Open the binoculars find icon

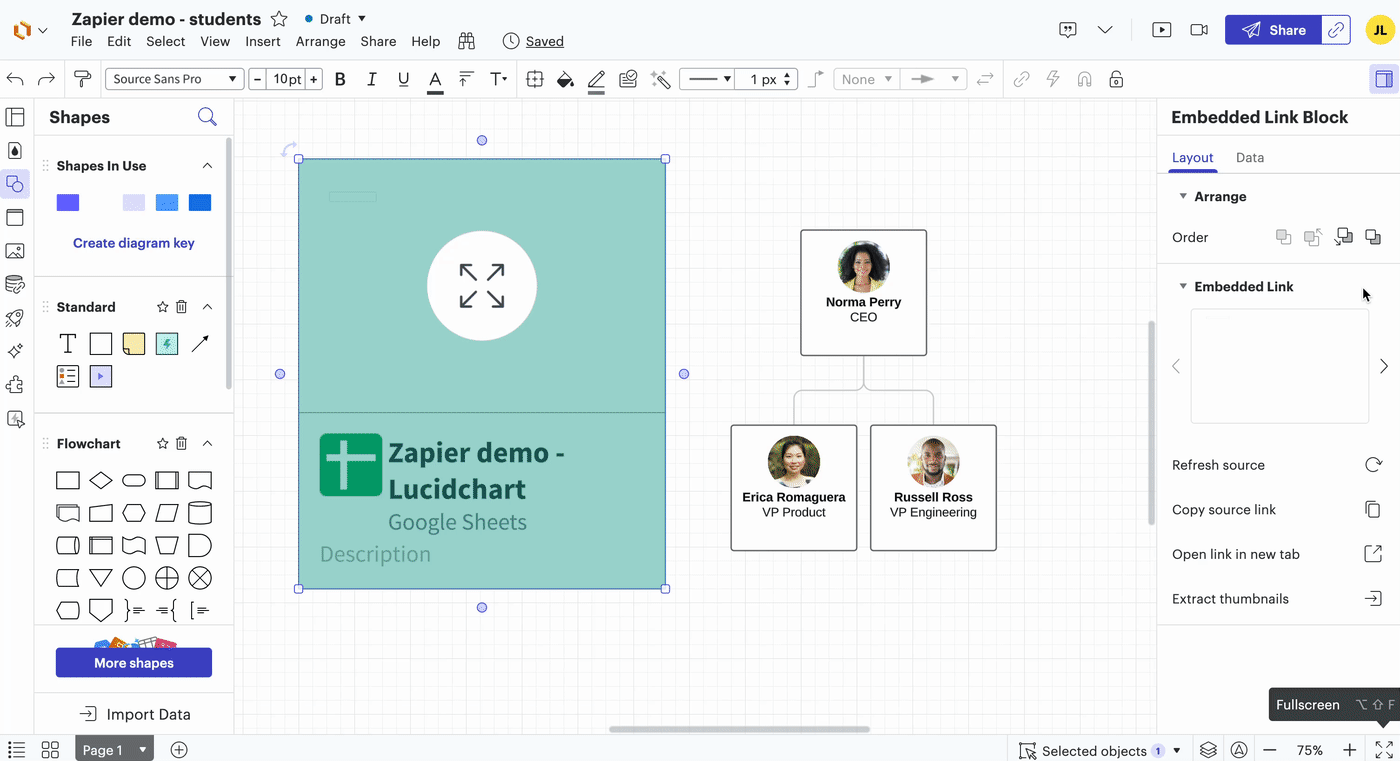click(x=466, y=41)
